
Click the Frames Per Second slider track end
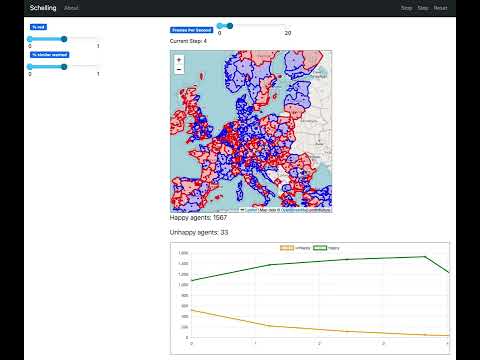pos(285,26)
